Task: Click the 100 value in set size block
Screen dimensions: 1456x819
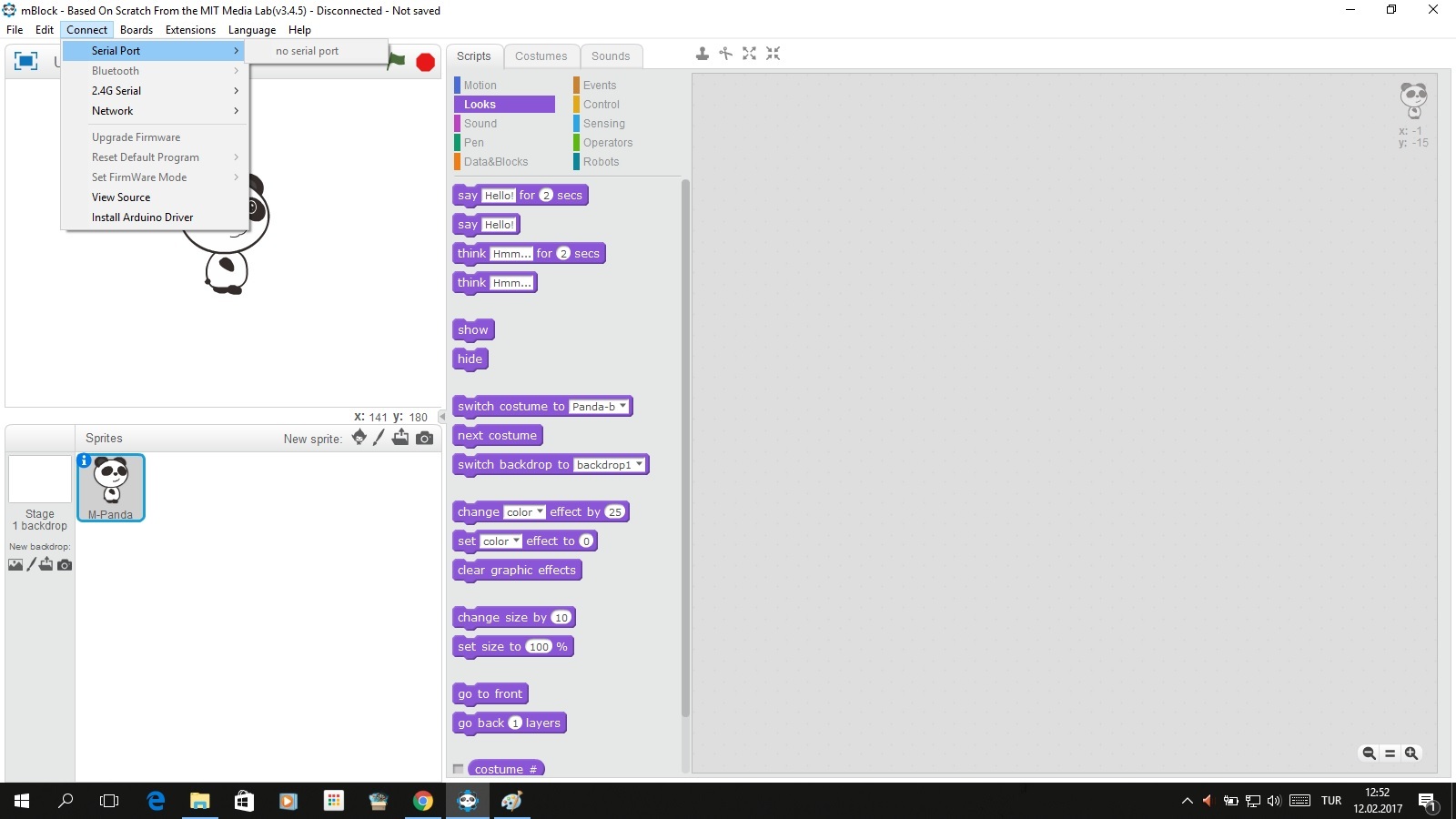Action: [540, 647]
